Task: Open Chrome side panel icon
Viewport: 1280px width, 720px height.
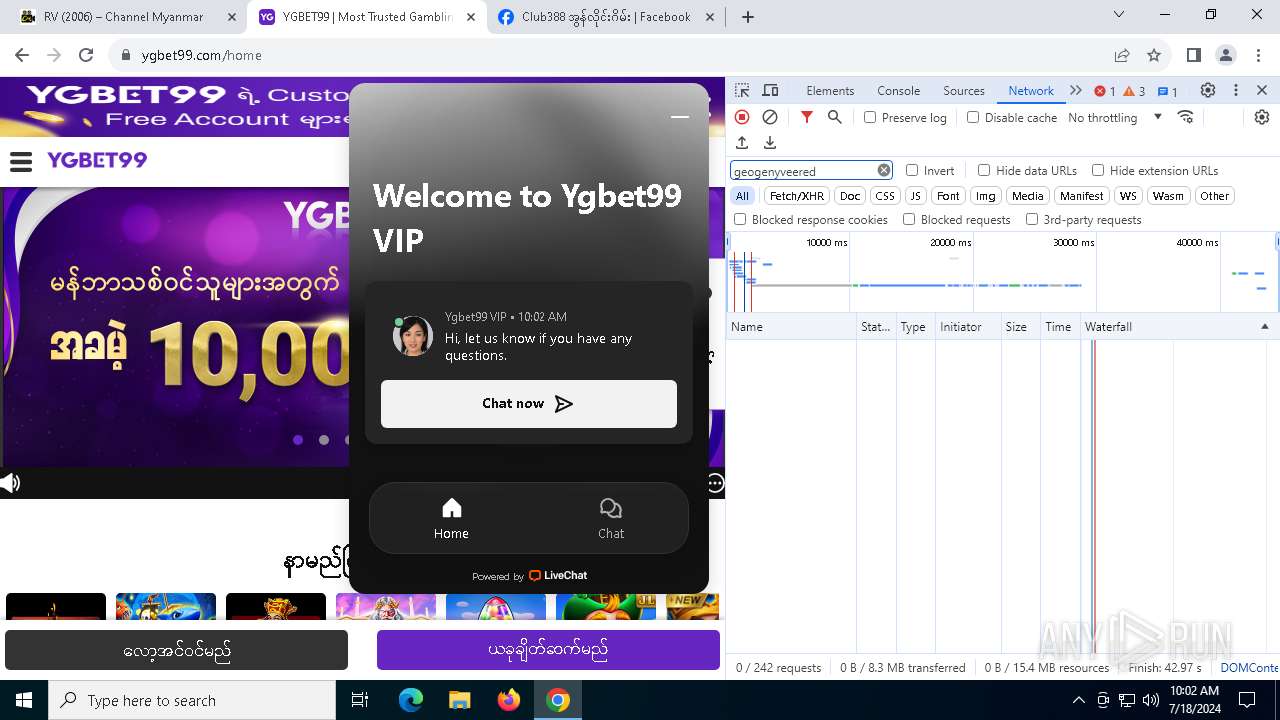Action: pos(1193,55)
